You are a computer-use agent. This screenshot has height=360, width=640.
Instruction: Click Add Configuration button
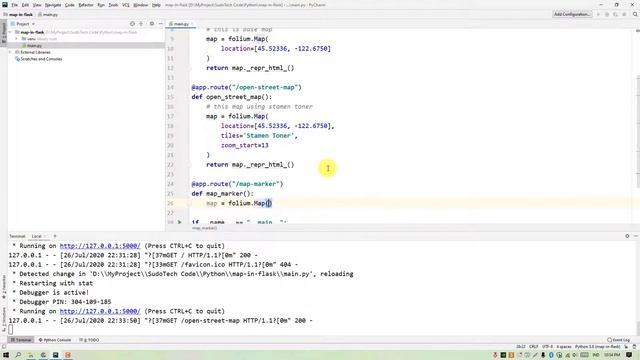pyautogui.click(x=572, y=14)
